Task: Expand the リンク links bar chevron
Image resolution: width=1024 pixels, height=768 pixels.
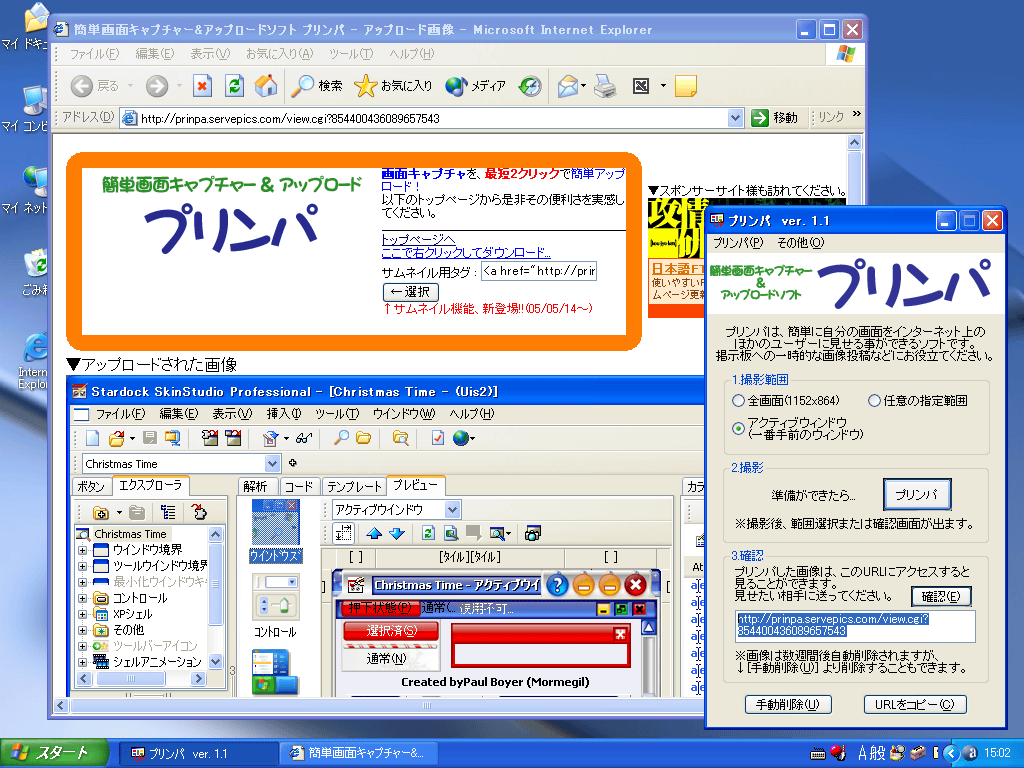Action: click(x=857, y=115)
